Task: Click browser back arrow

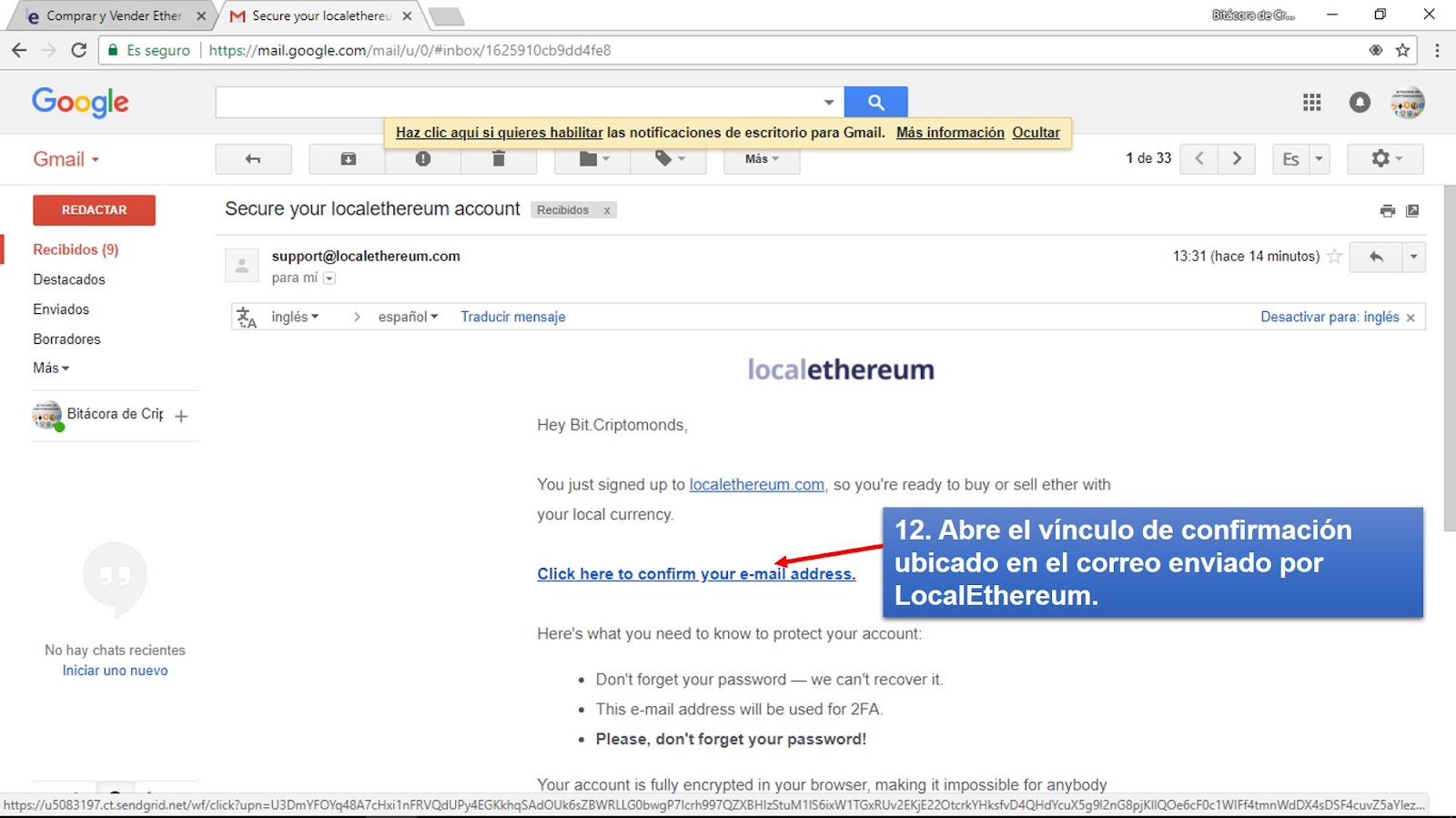Action: [19, 50]
